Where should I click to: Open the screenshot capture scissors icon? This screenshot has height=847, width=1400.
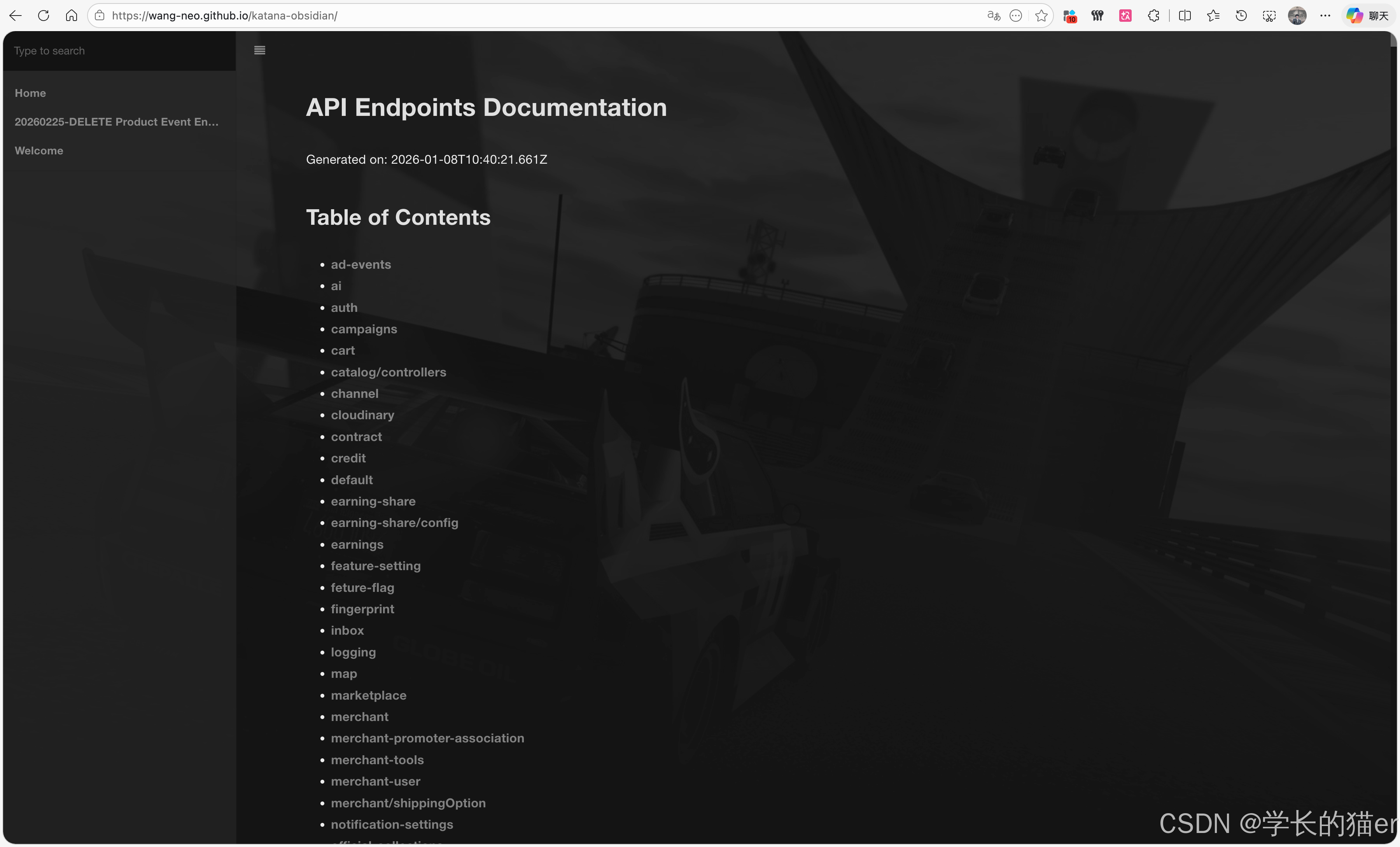1269,15
